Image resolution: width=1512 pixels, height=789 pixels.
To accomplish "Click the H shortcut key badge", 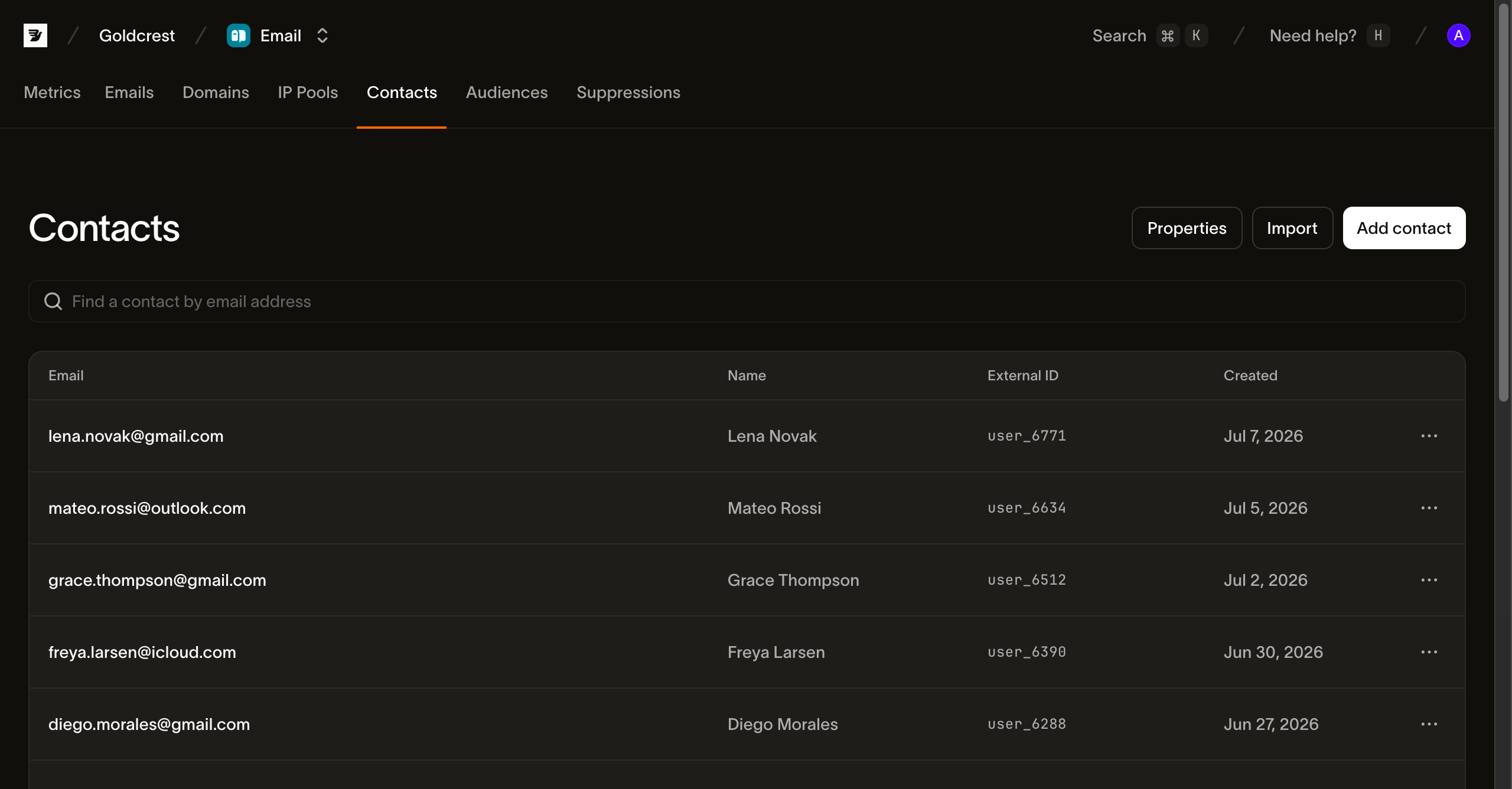I will coord(1378,35).
